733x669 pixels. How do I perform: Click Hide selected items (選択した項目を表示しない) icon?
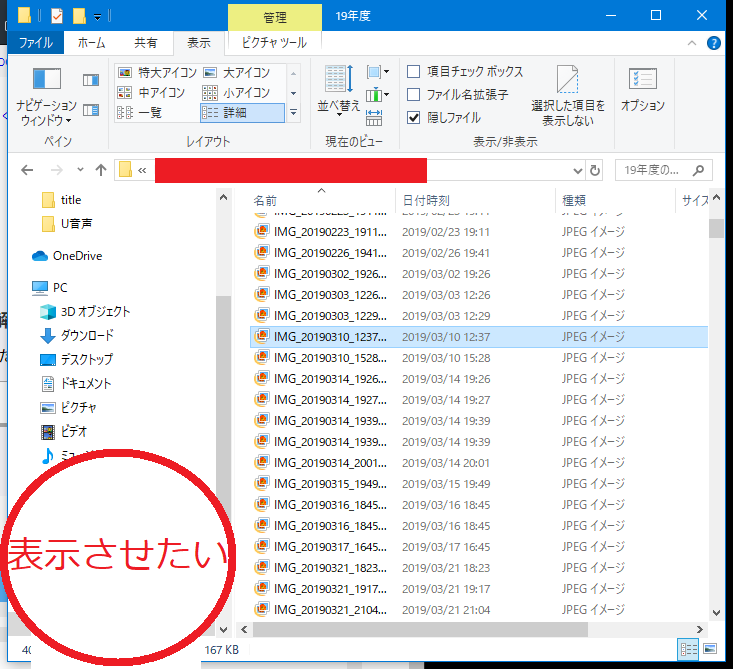pos(568,95)
